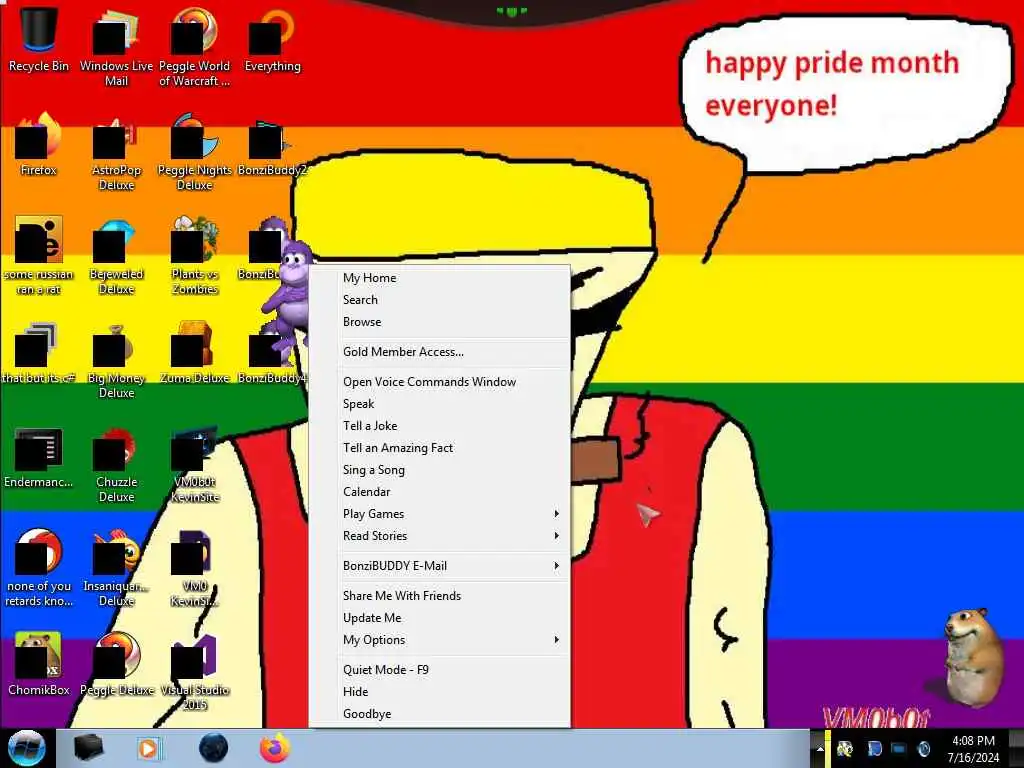Select the Peggle Deluxe desktop icon
Screen dimensions: 1024x768
pyautogui.click(x=116, y=665)
